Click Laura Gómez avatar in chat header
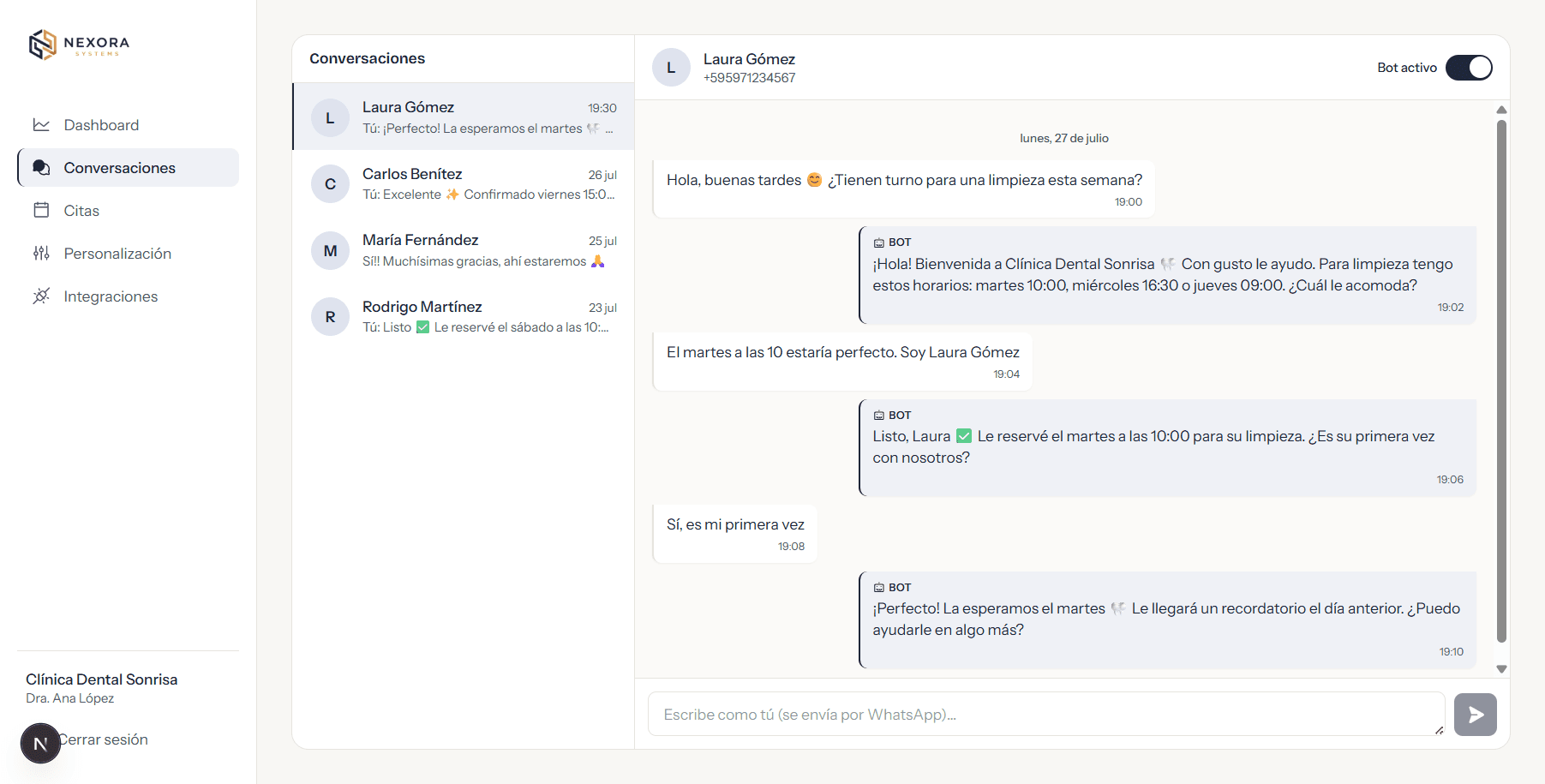The image size is (1545, 784). tap(671, 68)
